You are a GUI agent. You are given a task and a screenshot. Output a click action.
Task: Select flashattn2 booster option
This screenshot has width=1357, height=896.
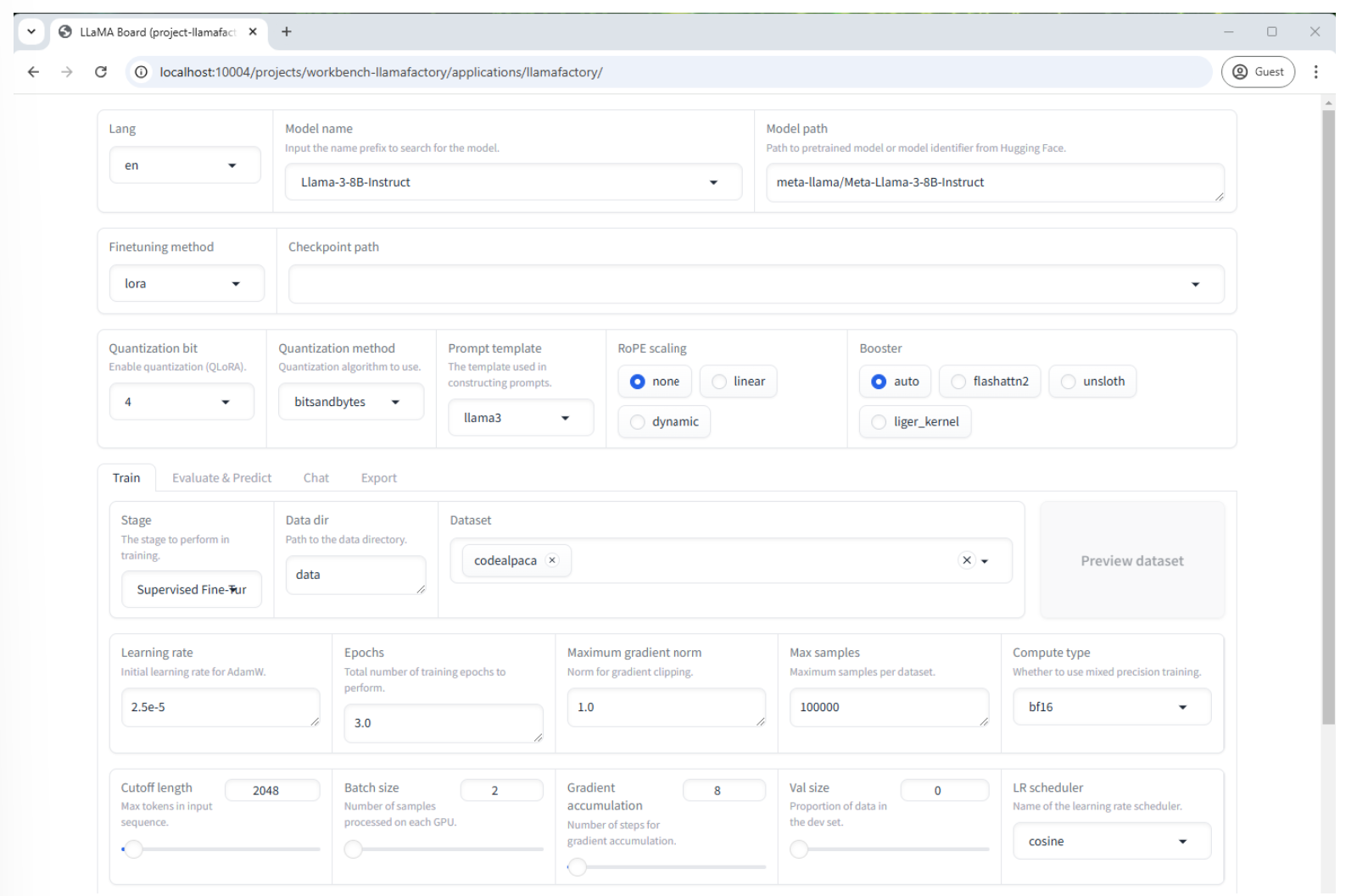[x=958, y=381]
